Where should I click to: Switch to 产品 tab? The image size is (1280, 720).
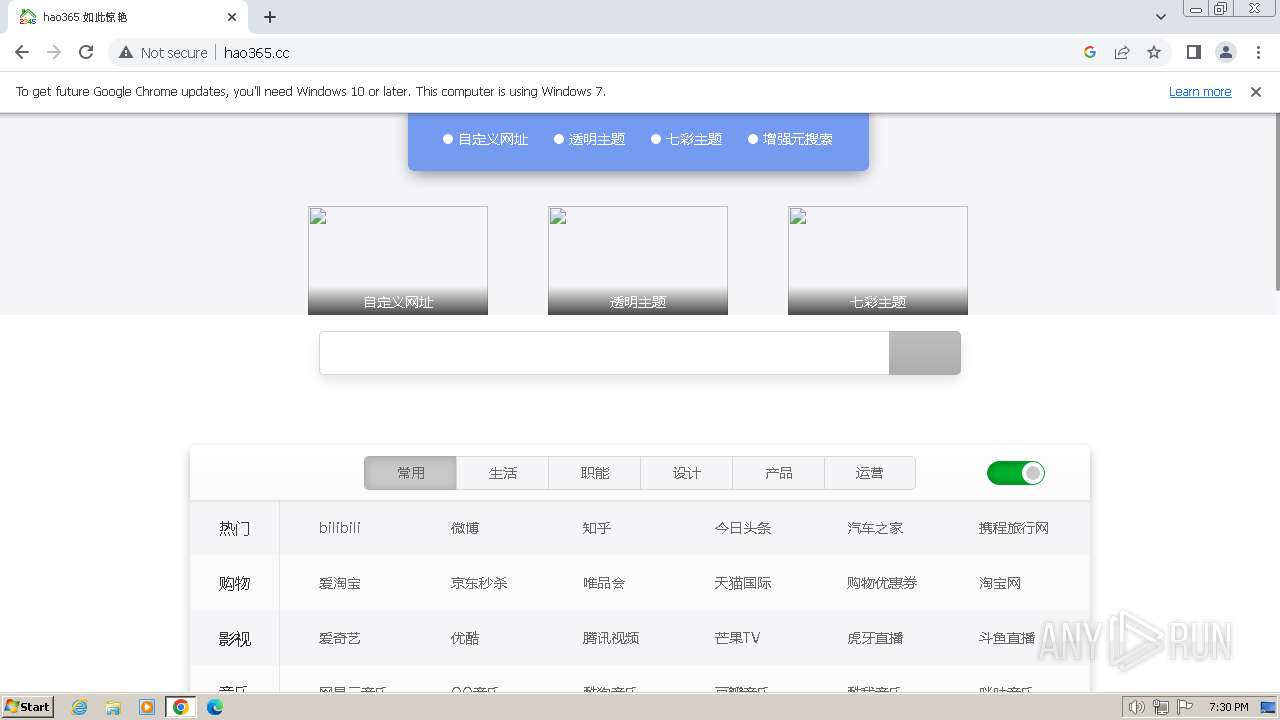[778, 473]
